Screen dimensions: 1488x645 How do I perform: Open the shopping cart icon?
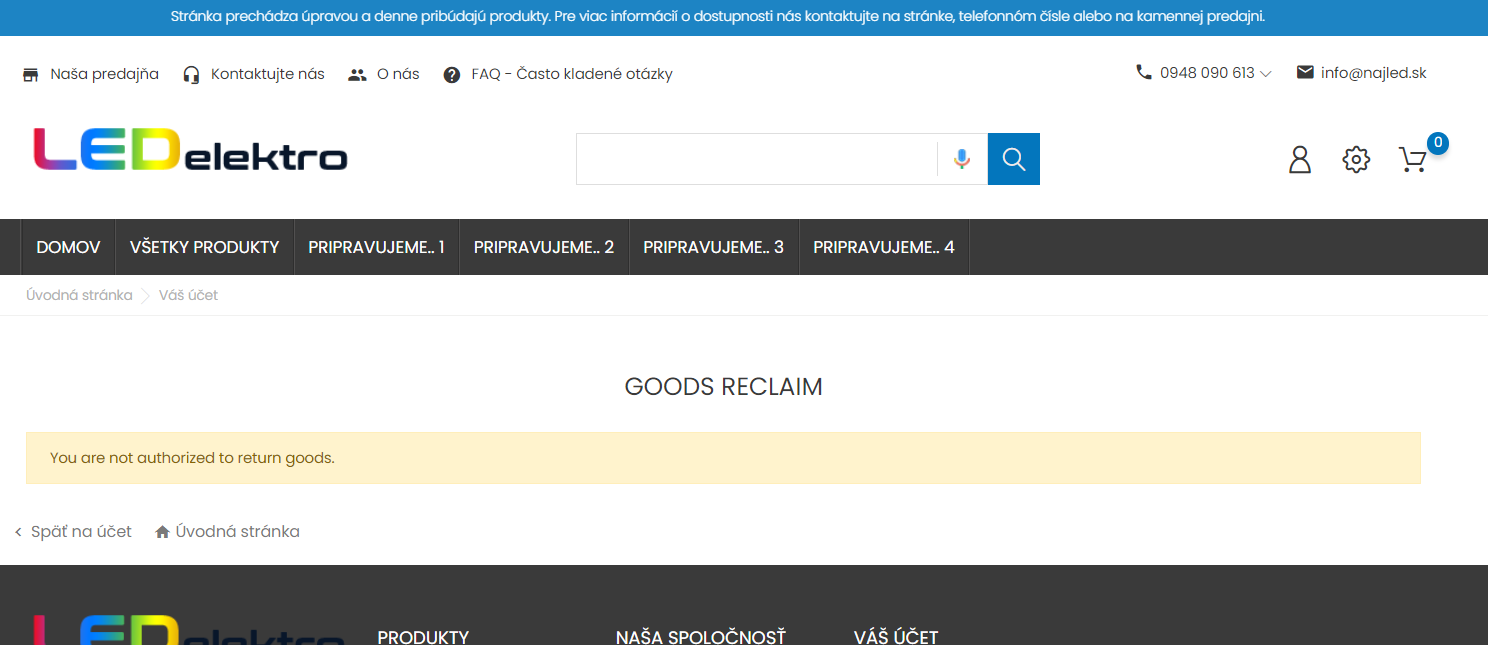pos(1413,160)
